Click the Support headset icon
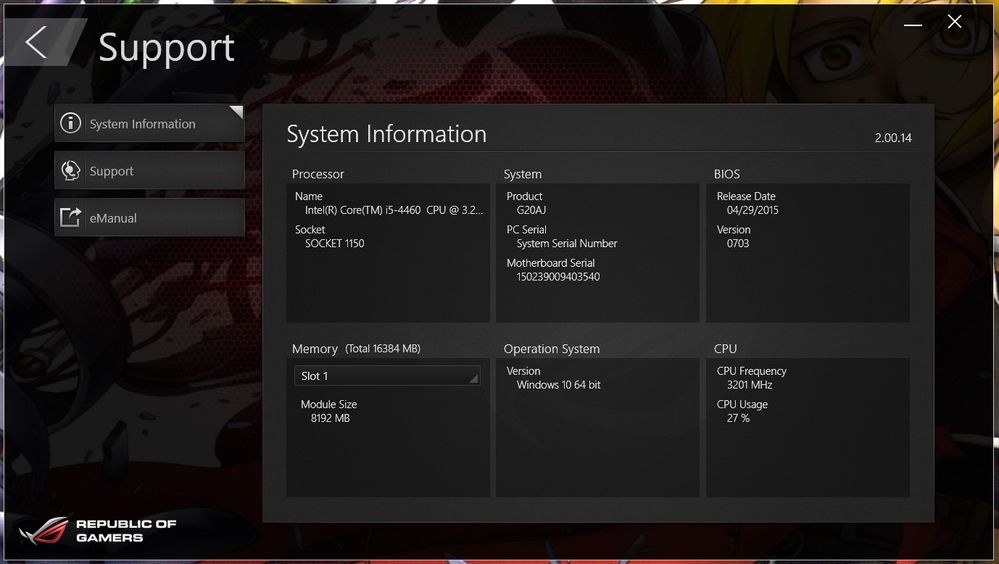This screenshot has width=999, height=564. pyautogui.click(x=70, y=170)
